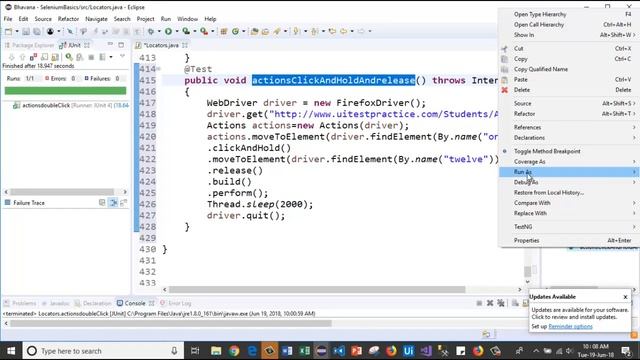Choose Debug As in context menu

click(568, 182)
